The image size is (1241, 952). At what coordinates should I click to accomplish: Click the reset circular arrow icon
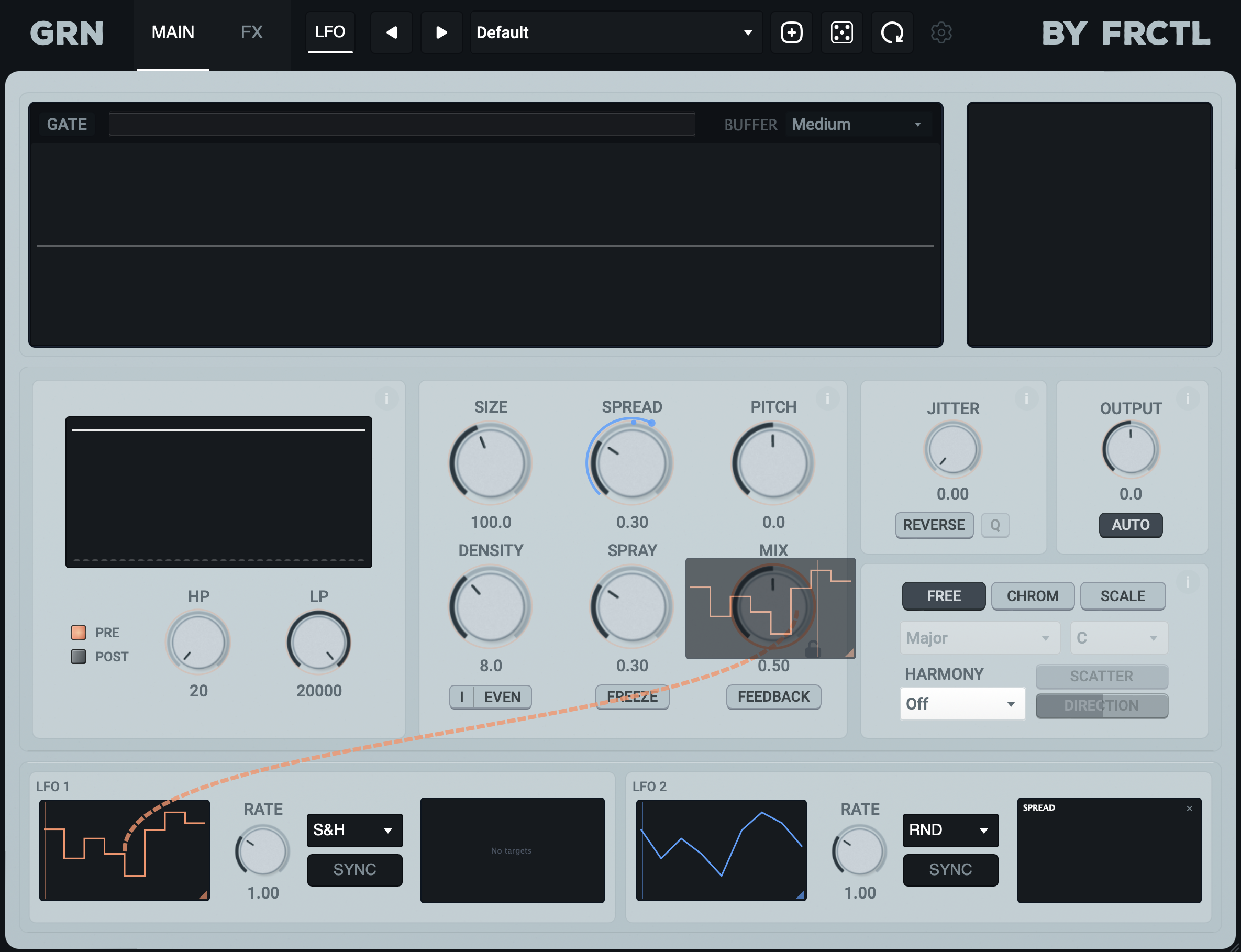891,33
